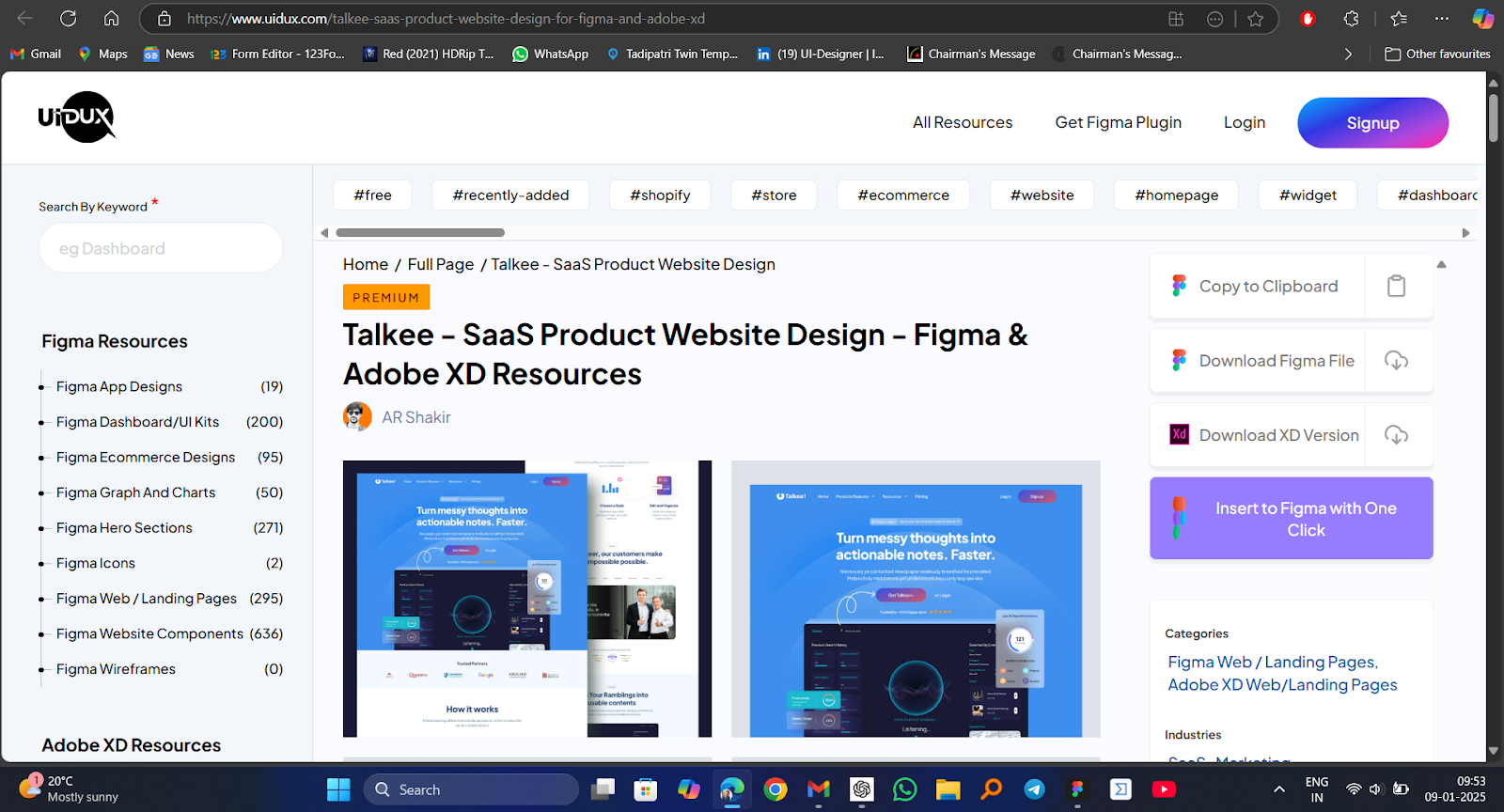Click AR Shakir author avatar
The width and height of the screenshot is (1504, 812).
click(357, 416)
